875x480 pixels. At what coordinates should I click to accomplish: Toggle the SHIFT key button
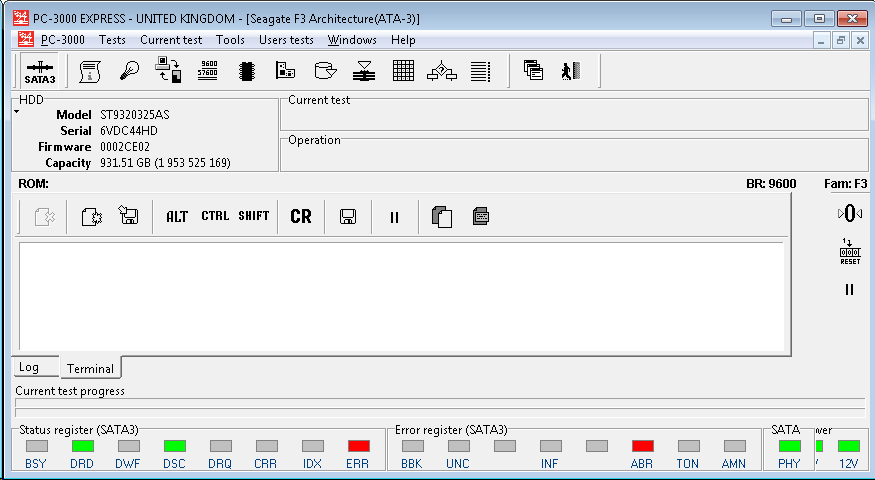point(254,216)
